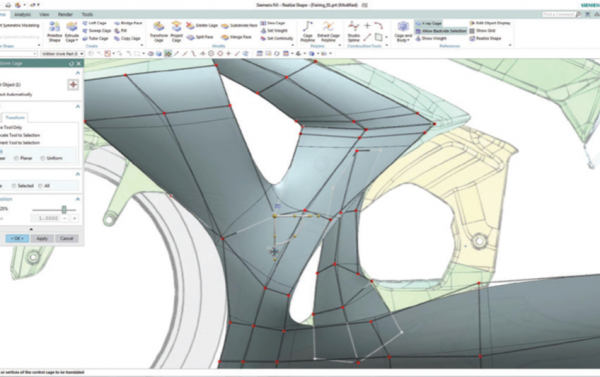Open the Studio Spline tool
The height and width of the screenshot is (377, 600).
354,31
